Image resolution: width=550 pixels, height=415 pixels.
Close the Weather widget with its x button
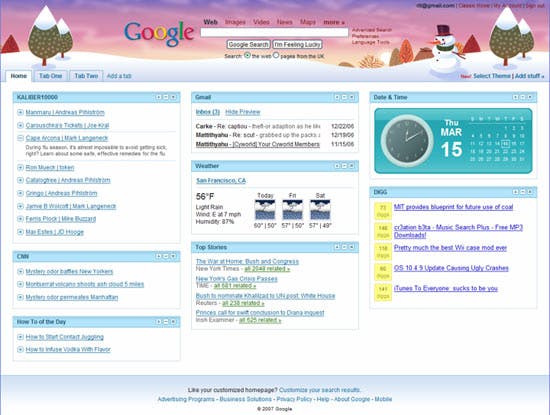(351, 166)
